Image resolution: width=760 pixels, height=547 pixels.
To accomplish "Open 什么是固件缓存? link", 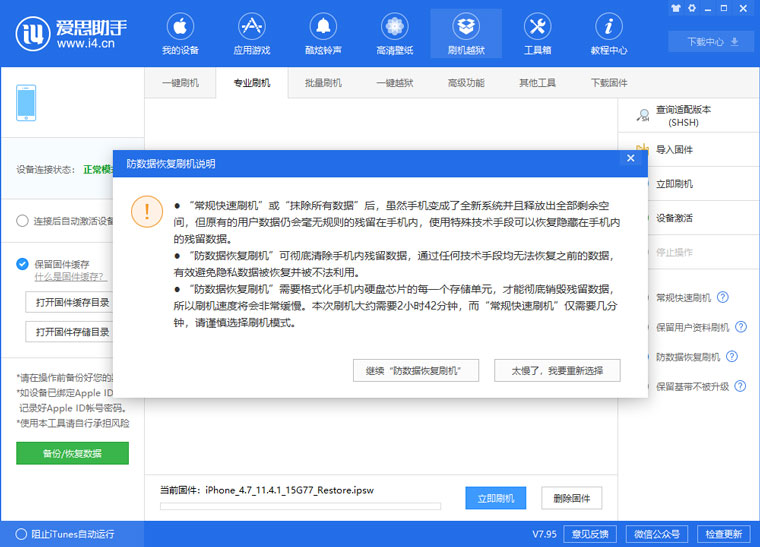I will (x=69, y=277).
